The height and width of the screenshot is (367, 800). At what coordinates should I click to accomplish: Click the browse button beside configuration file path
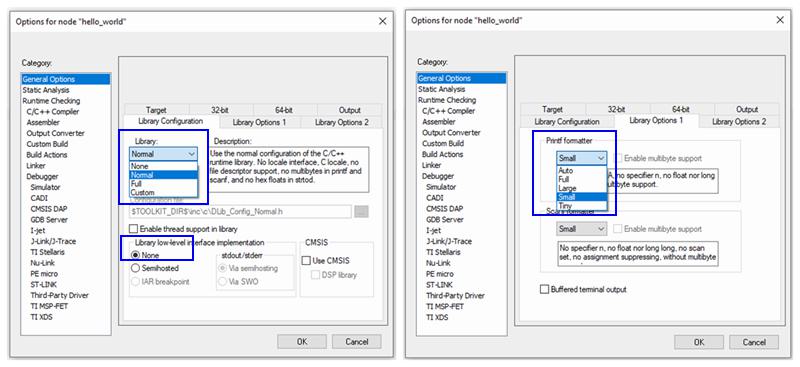(x=361, y=211)
